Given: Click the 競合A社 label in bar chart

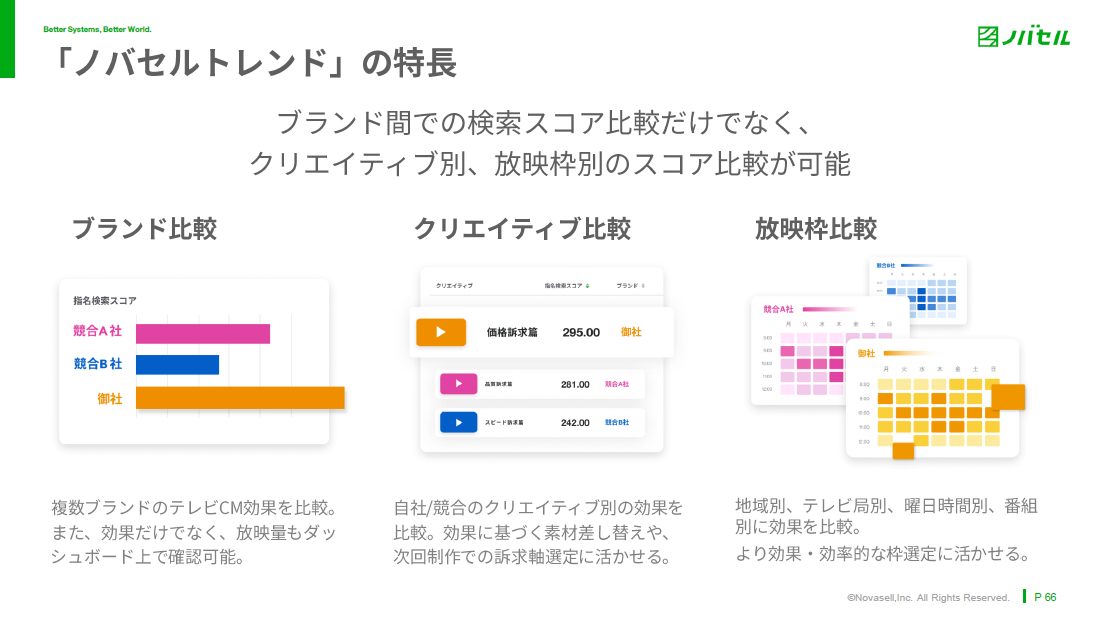Looking at the screenshot, I should click(x=98, y=331).
